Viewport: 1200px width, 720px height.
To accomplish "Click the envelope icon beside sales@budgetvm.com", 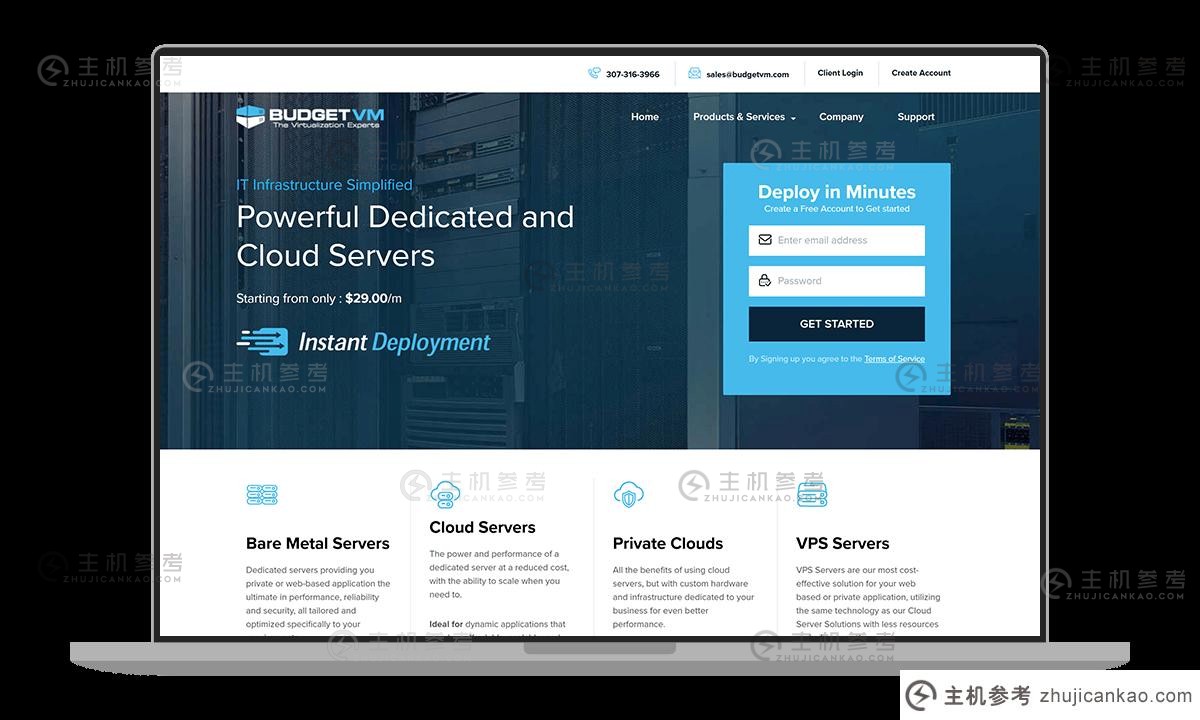I will pos(694,73).
